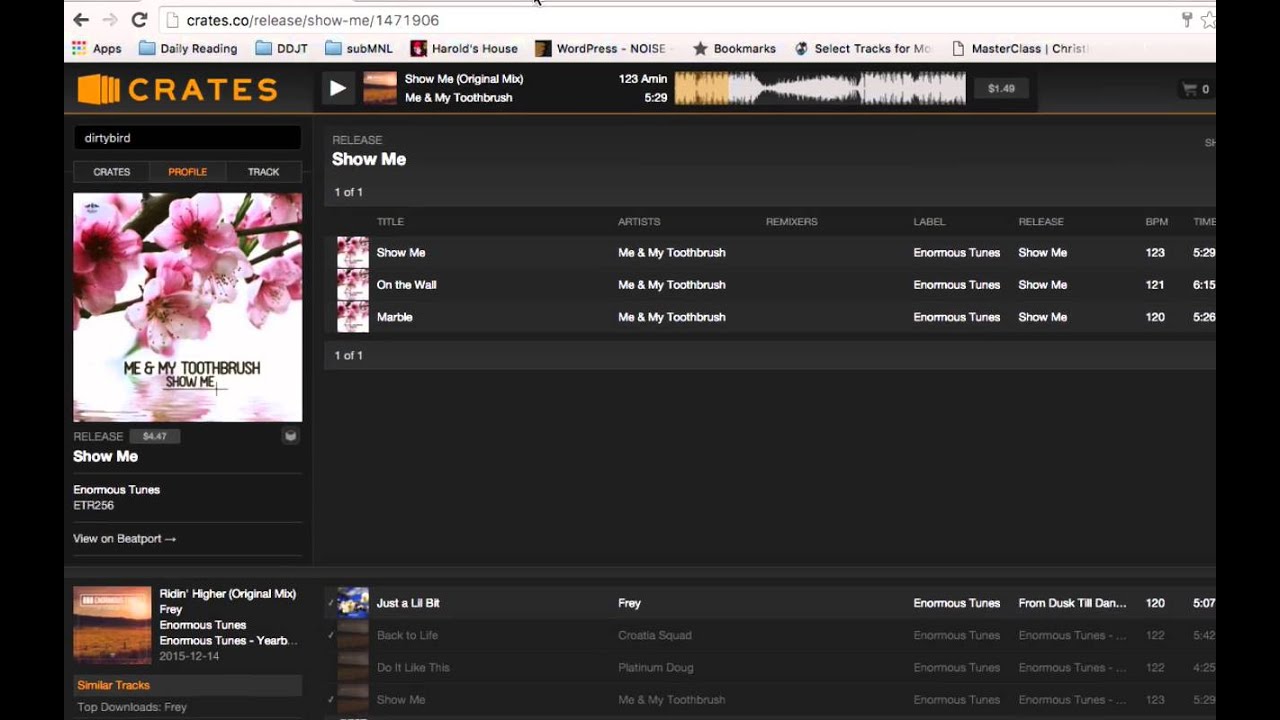1280x720 pixels.
Task: Open the On the Wall track title
Action: (x=406, y=285)
